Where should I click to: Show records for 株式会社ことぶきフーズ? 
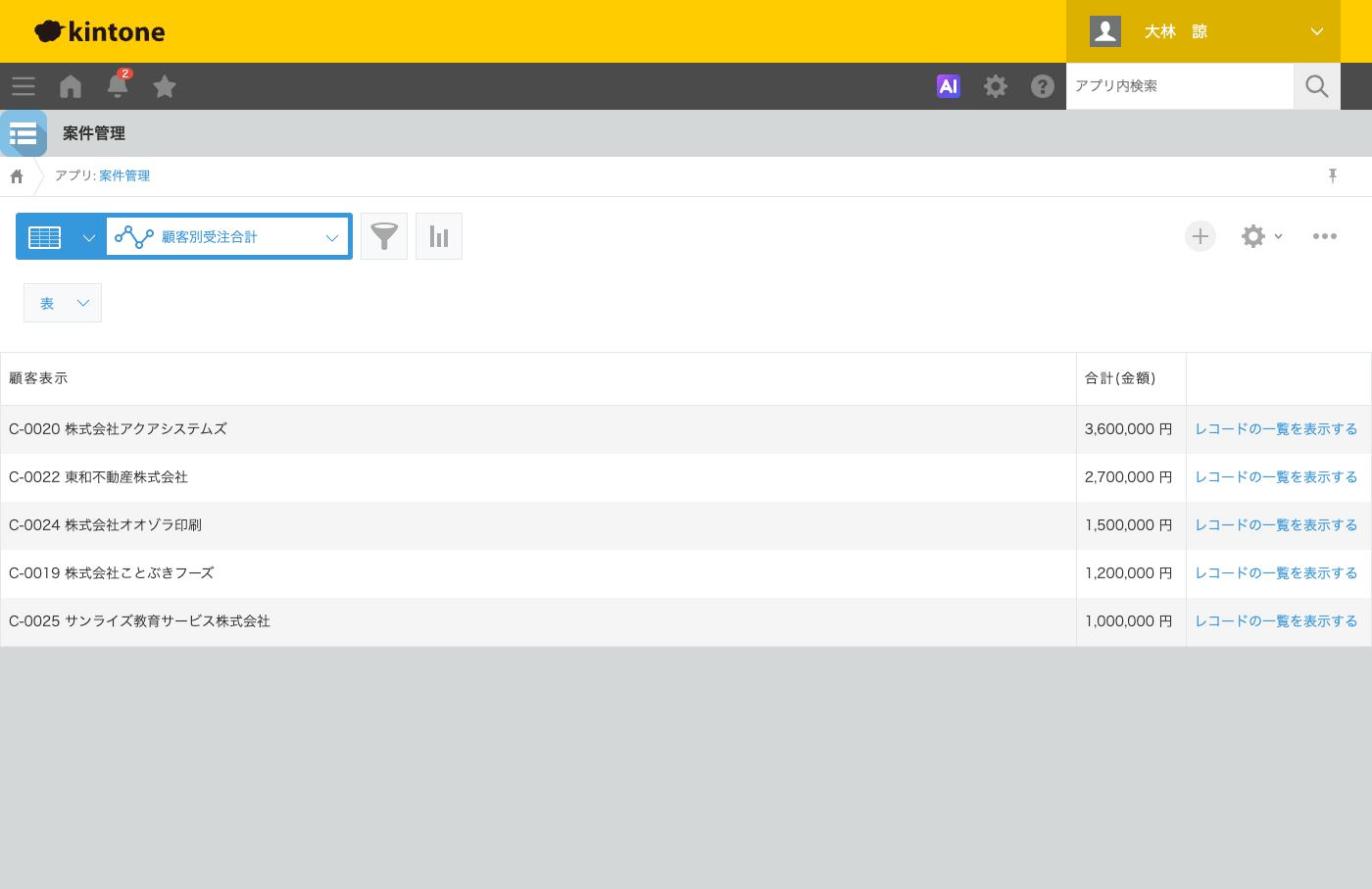(1276, 573)
